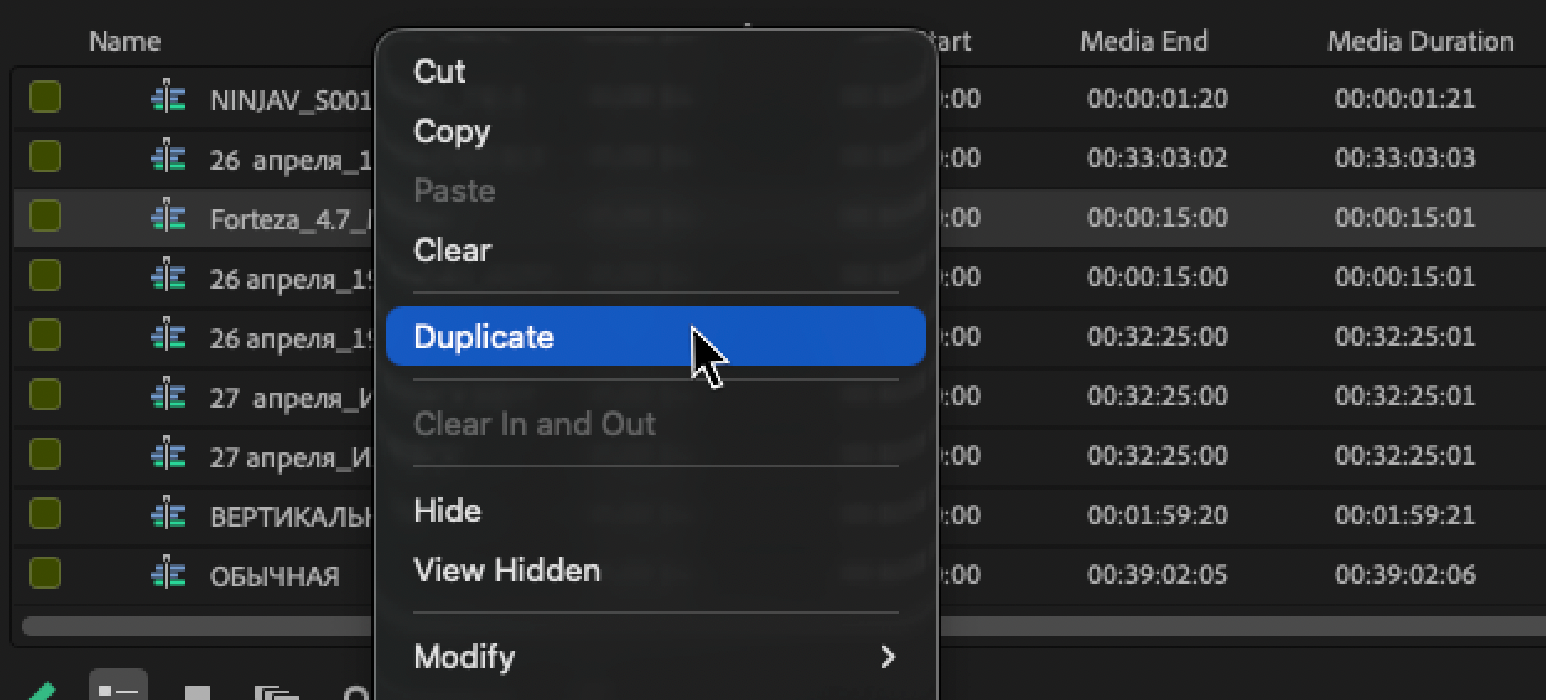Click the timeline icon next to 27 апреля_И

click(x=169, y=455)
